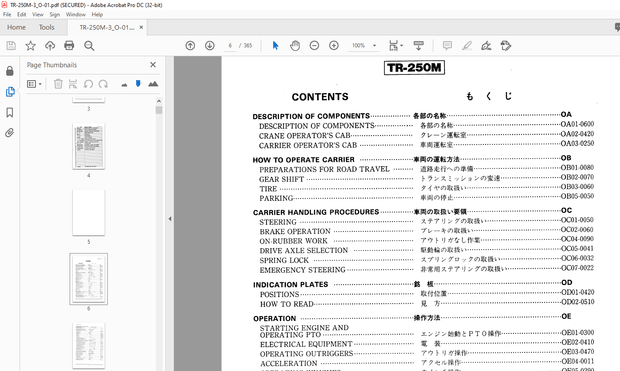Click 'SPRING LOCK' contents entry
This screenshot has width=620, height=371.
pyautogui.click(x=284, y=260)
